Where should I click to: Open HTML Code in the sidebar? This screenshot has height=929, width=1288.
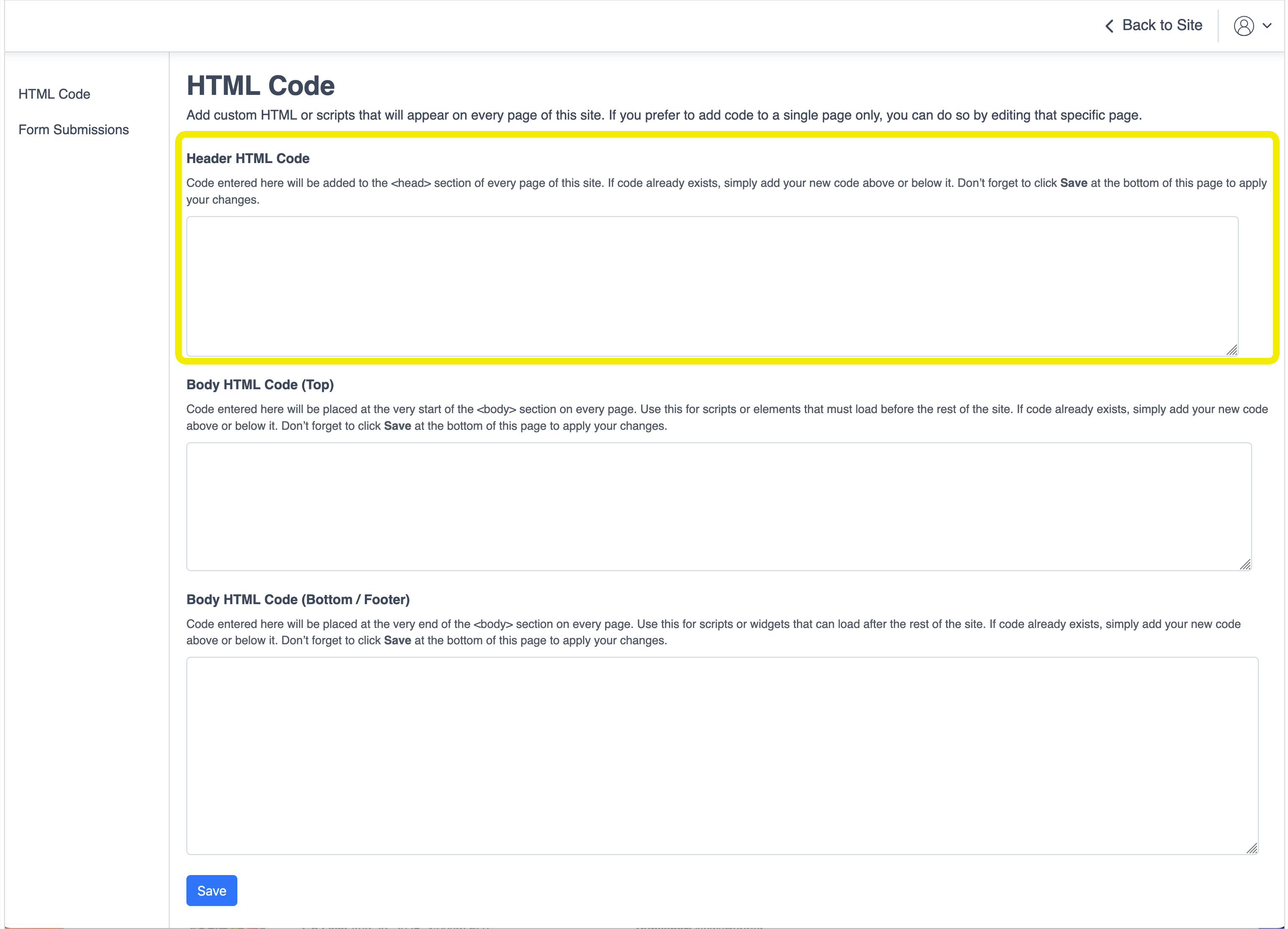click(x=54, y=94)
